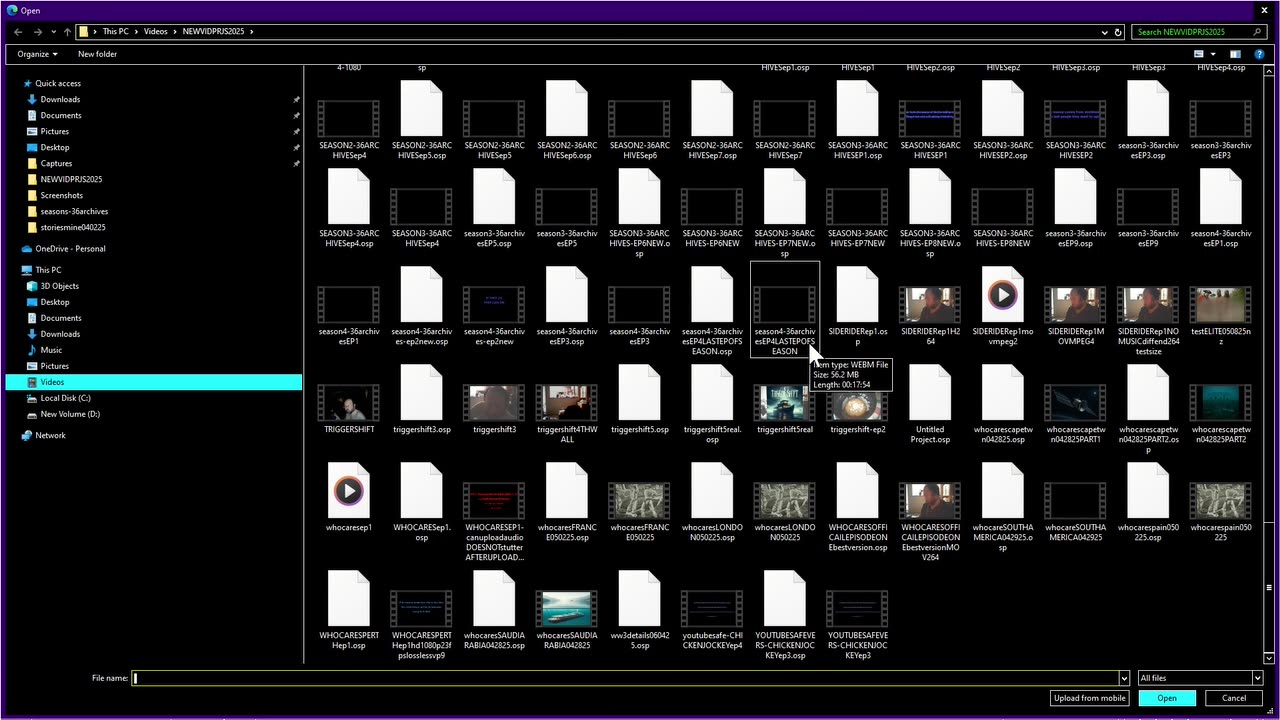This screenshot has width=1280, height=720.
Task: Click scrollbar up arrow in file list
Action: pyautogui.click(x=1270, y=71)
